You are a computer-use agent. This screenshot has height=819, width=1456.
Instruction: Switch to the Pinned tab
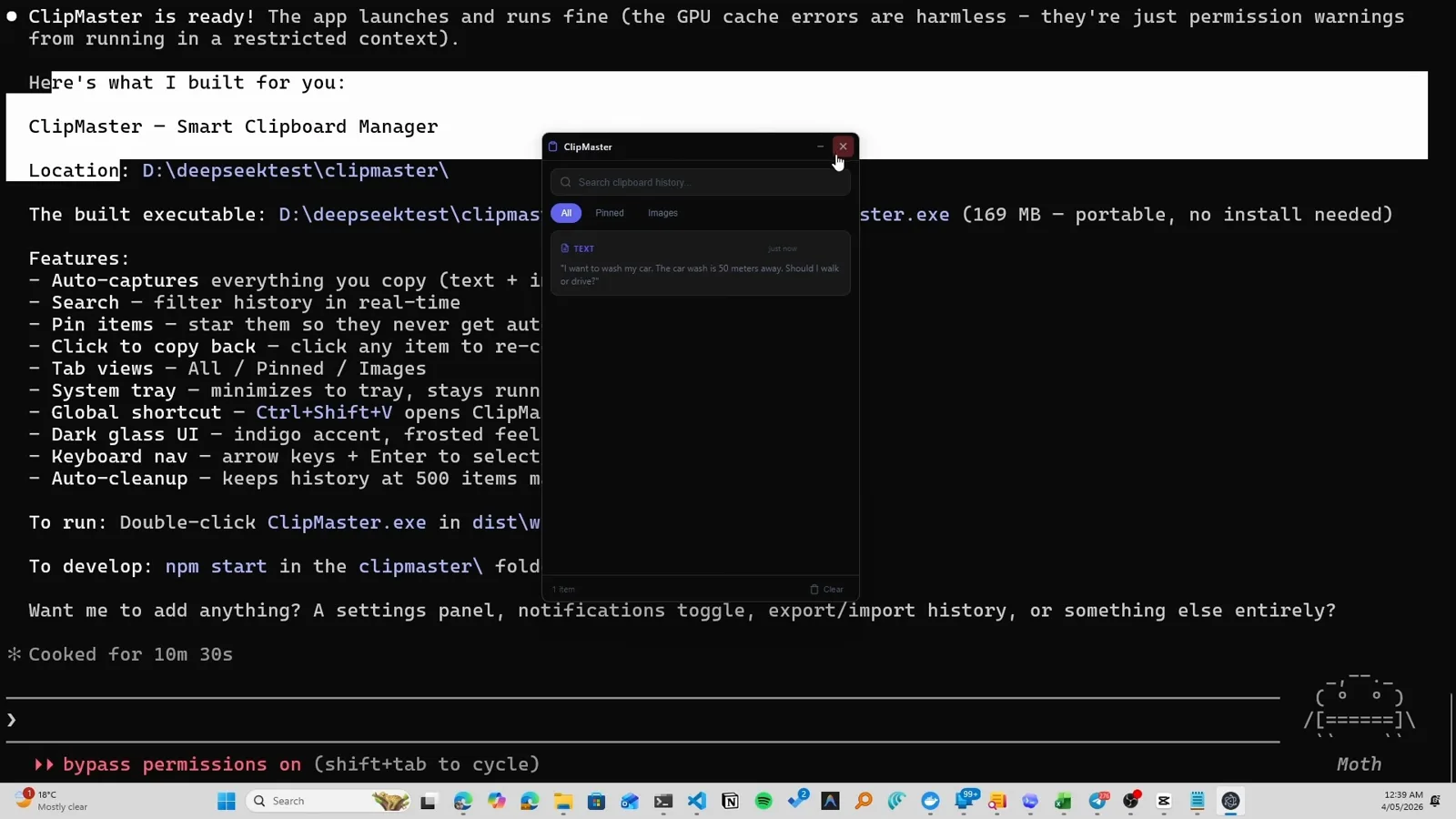coord(610,213)
